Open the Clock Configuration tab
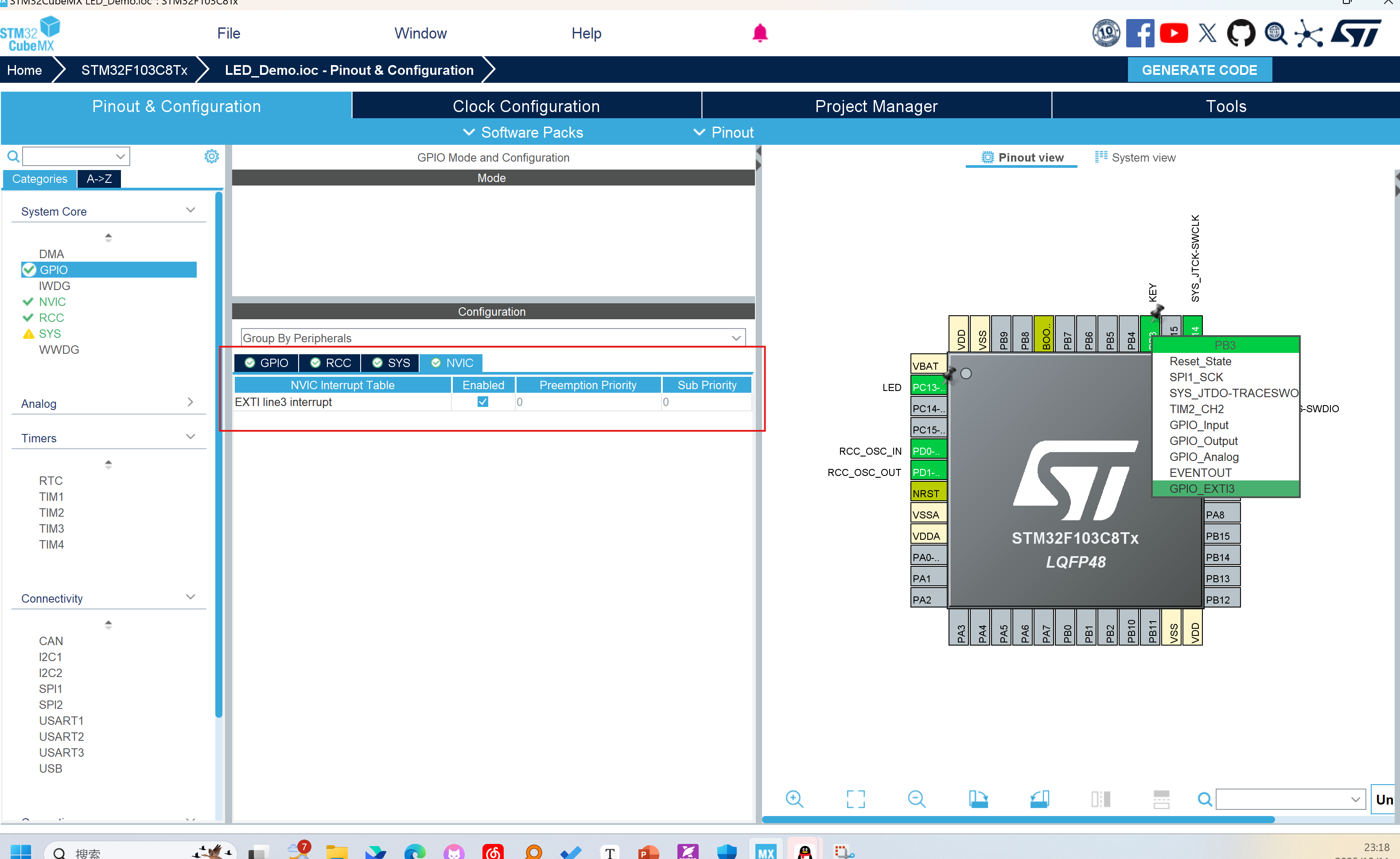The width and height of the screenshot is (1400, 859). (526, 106)
